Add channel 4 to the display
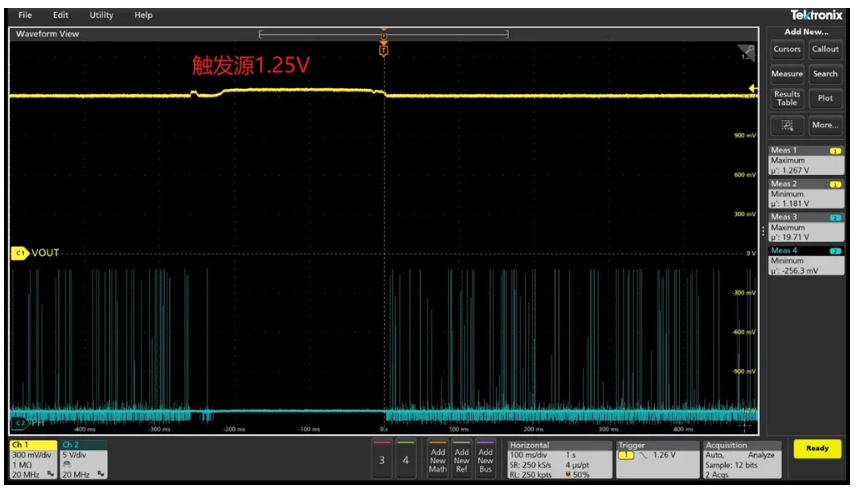This screenshot has height=488, width=856. pyautogui.click(x=405, y=459)
